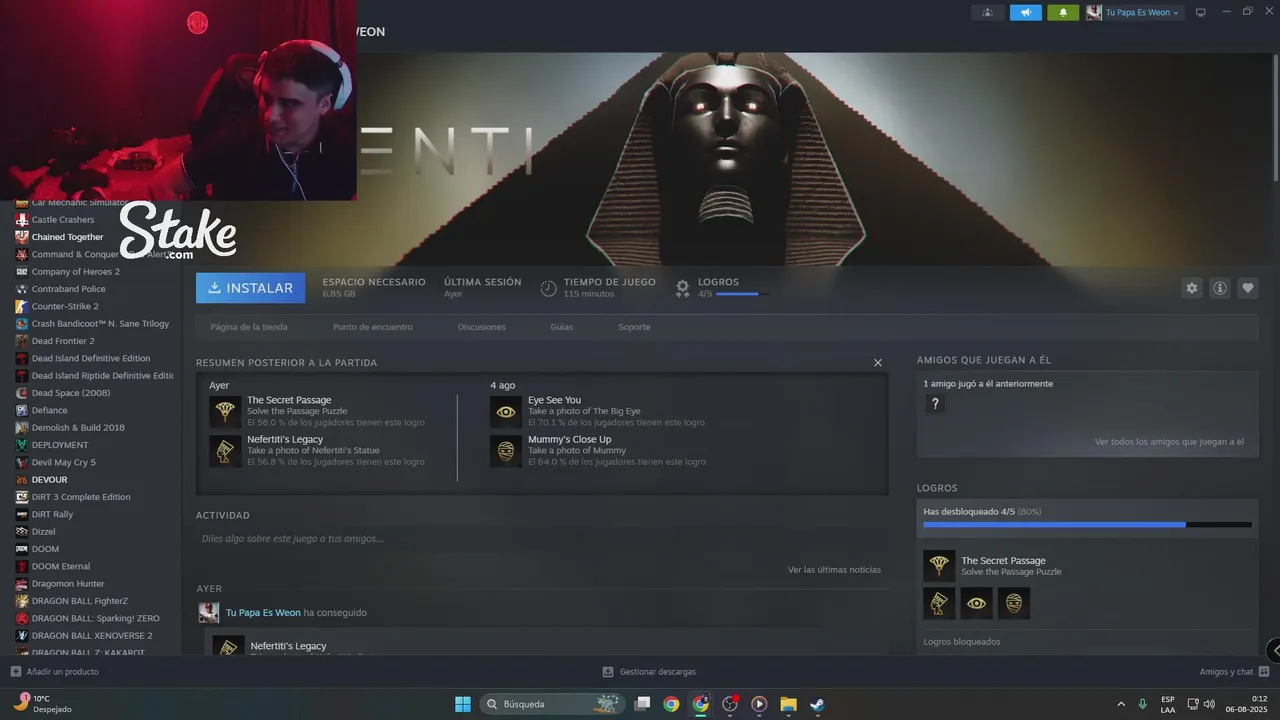Go to the Página de la tienda tab
The width and height of the screenshot is (1280, 720).
[249, 327]
